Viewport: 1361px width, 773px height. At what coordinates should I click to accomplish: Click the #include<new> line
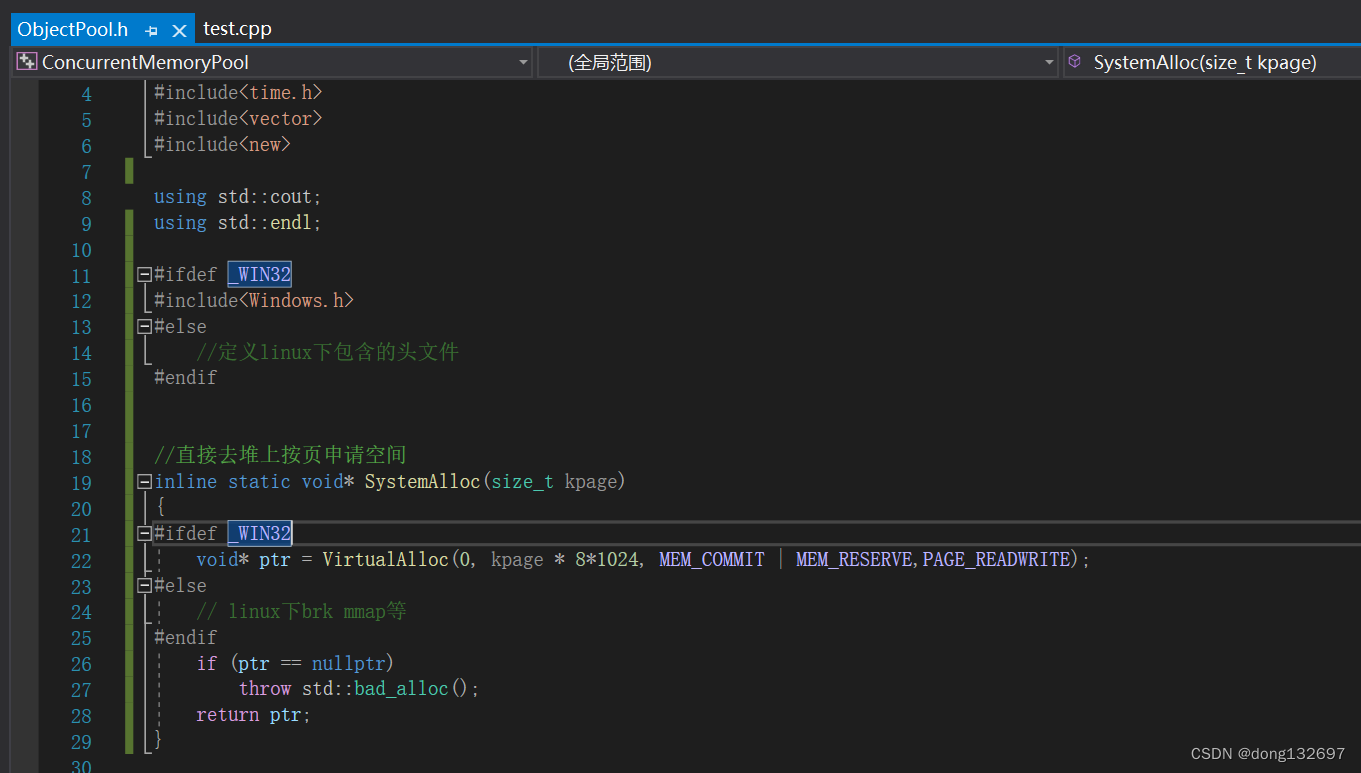222,144
